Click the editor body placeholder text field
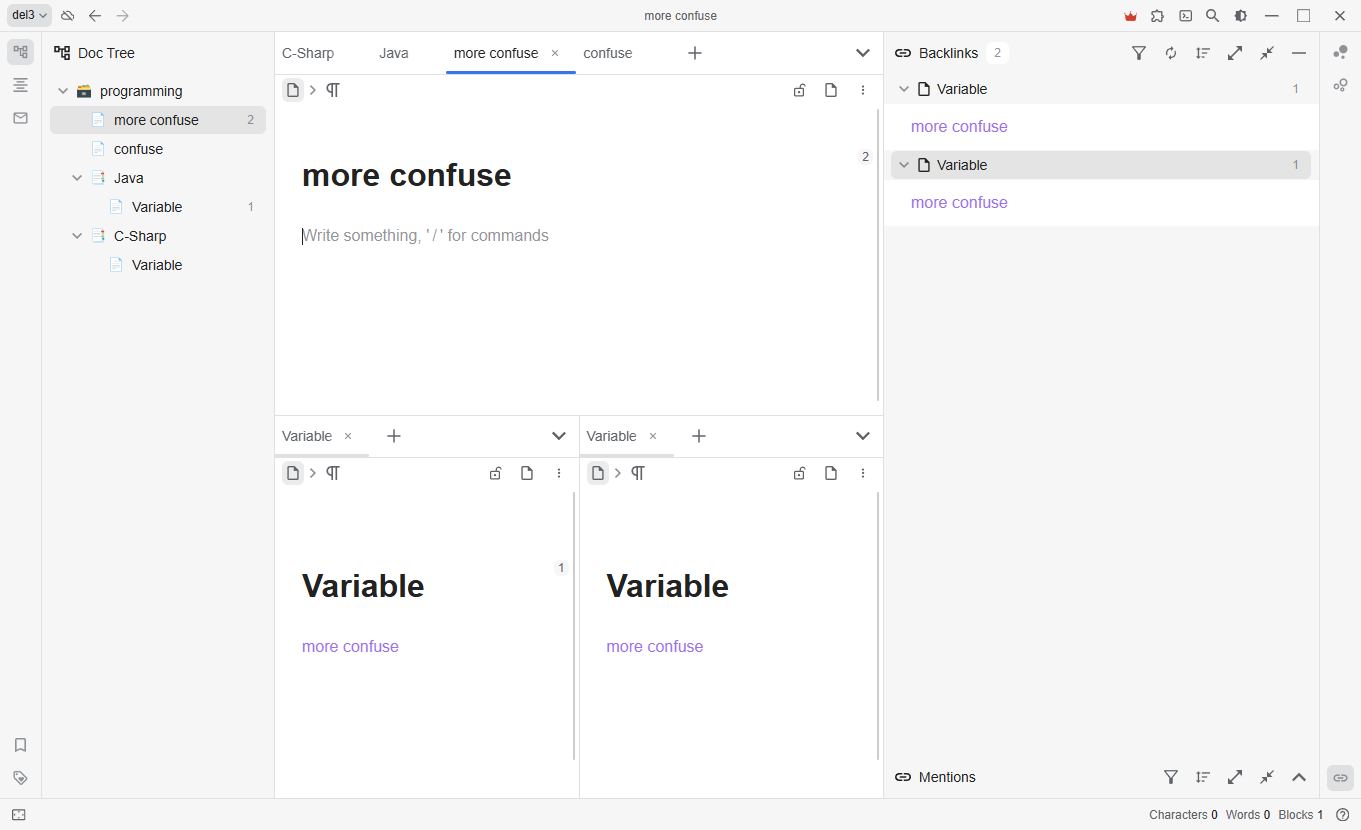The height and width of the screenshot is (830, 1361). pyautogui.click(x=426, y=236)
